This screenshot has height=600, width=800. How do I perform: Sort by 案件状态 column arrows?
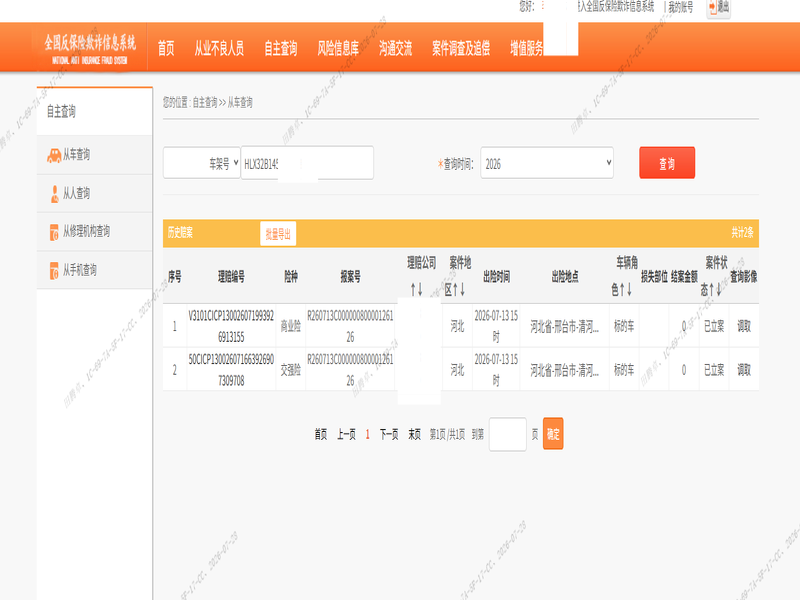(715, 290)
